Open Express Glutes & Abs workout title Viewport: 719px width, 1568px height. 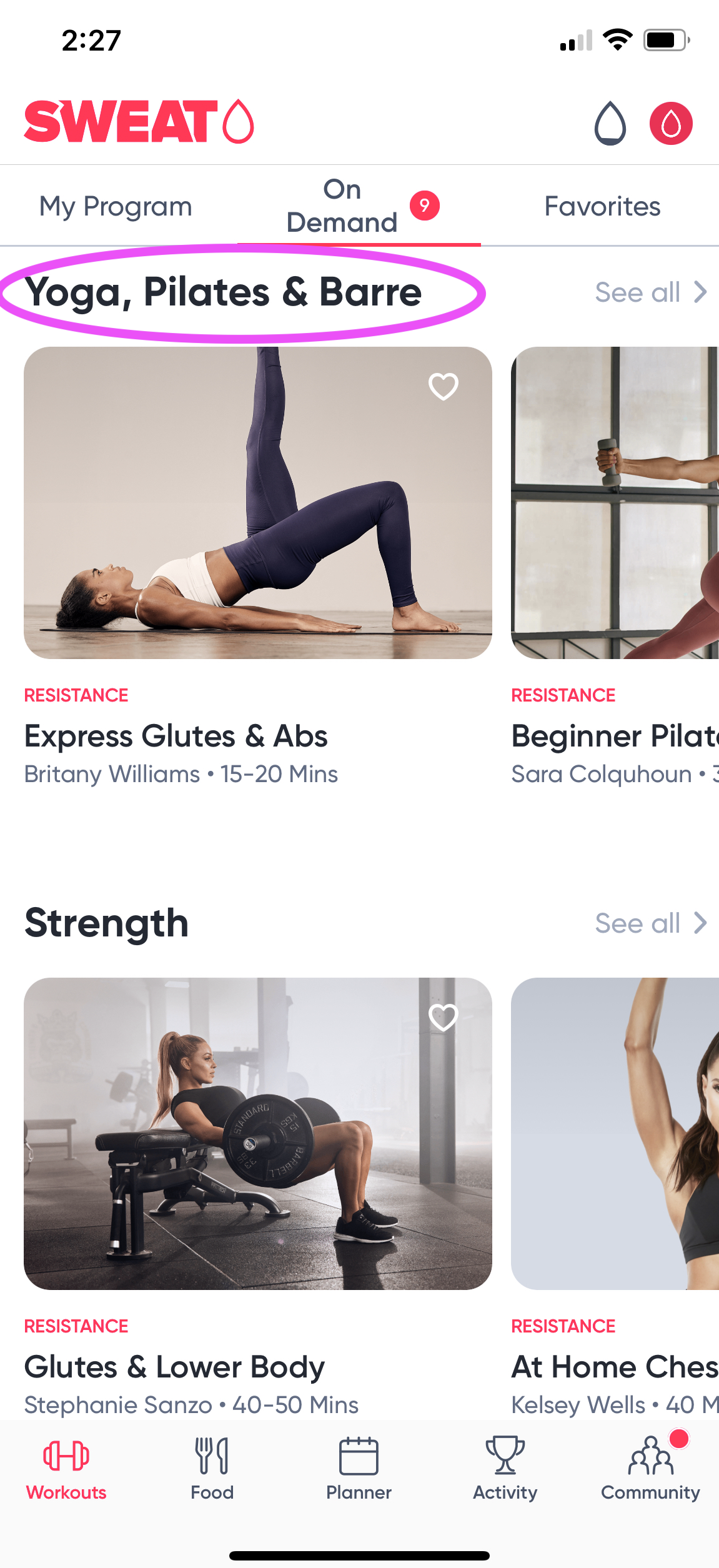click(x=176, y=736)
